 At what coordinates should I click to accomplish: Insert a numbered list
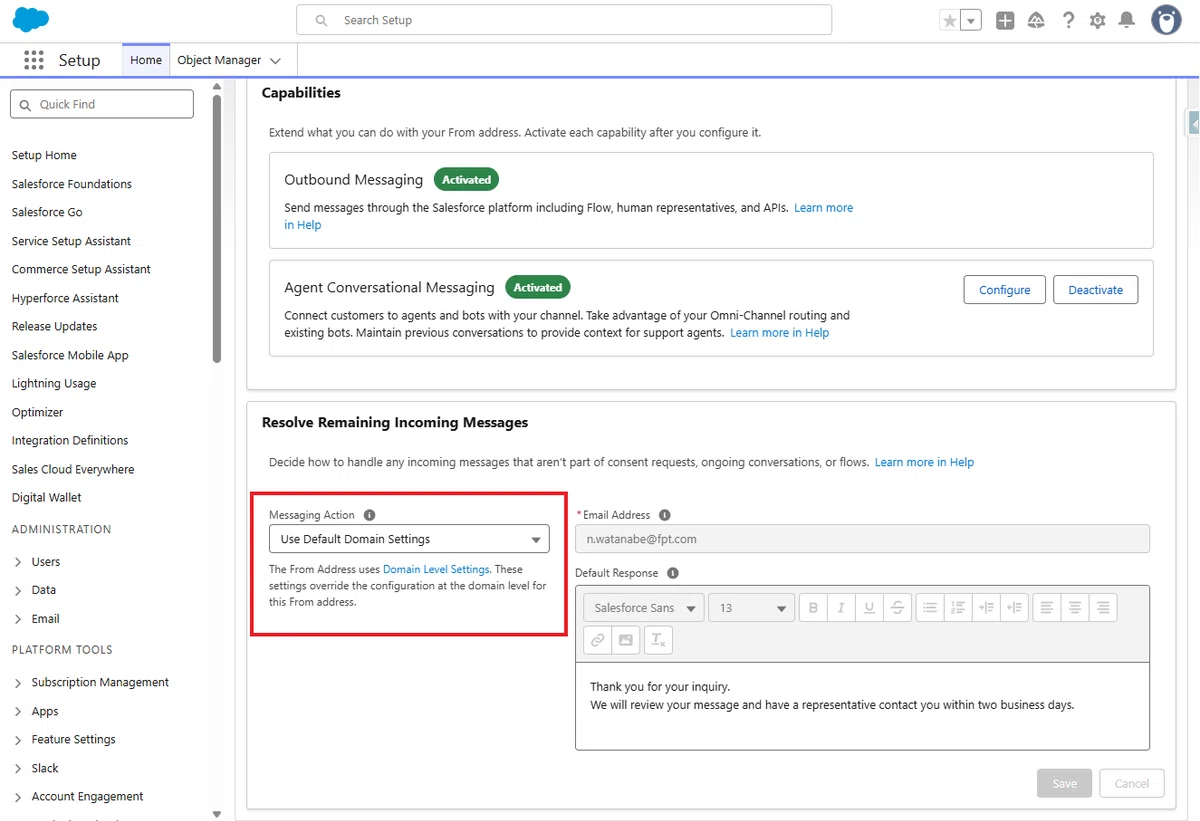[958, 608]
